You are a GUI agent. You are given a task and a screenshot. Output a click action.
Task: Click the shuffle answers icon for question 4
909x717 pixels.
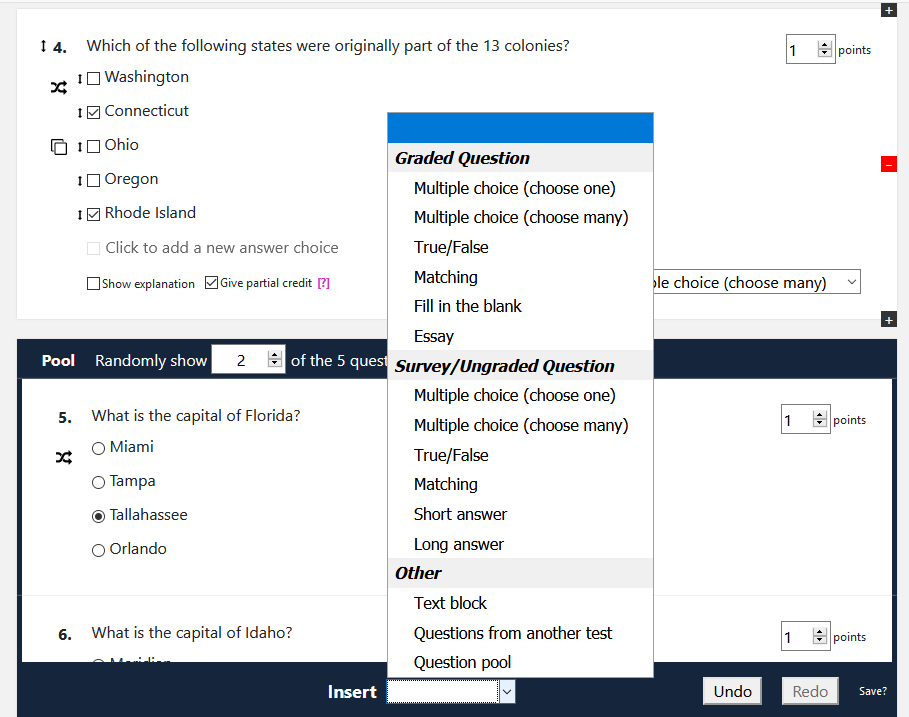[x=59, y=87]
